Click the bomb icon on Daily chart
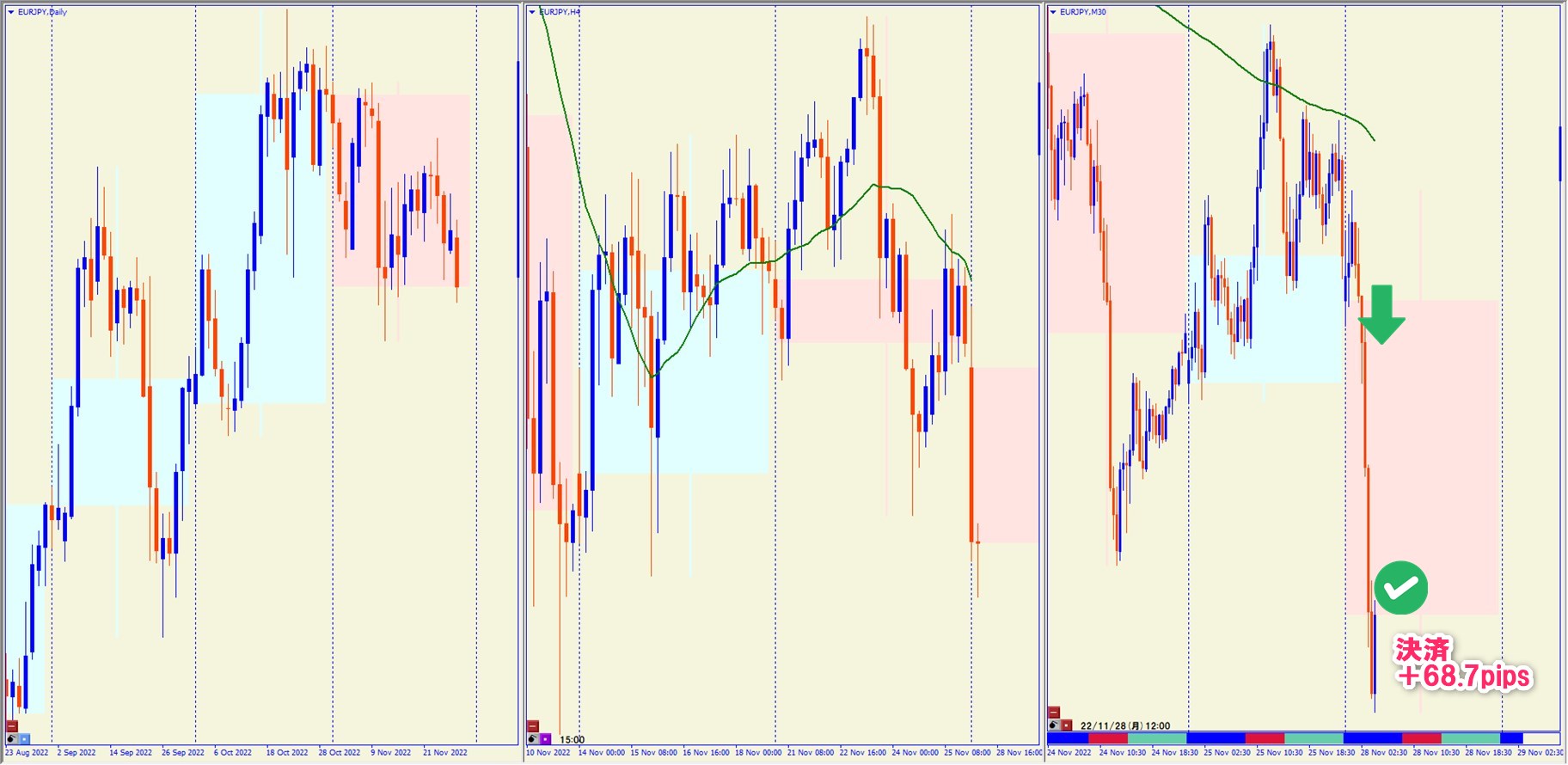The width and height of the screenshot is (1568, 765). tap(12, 738)
